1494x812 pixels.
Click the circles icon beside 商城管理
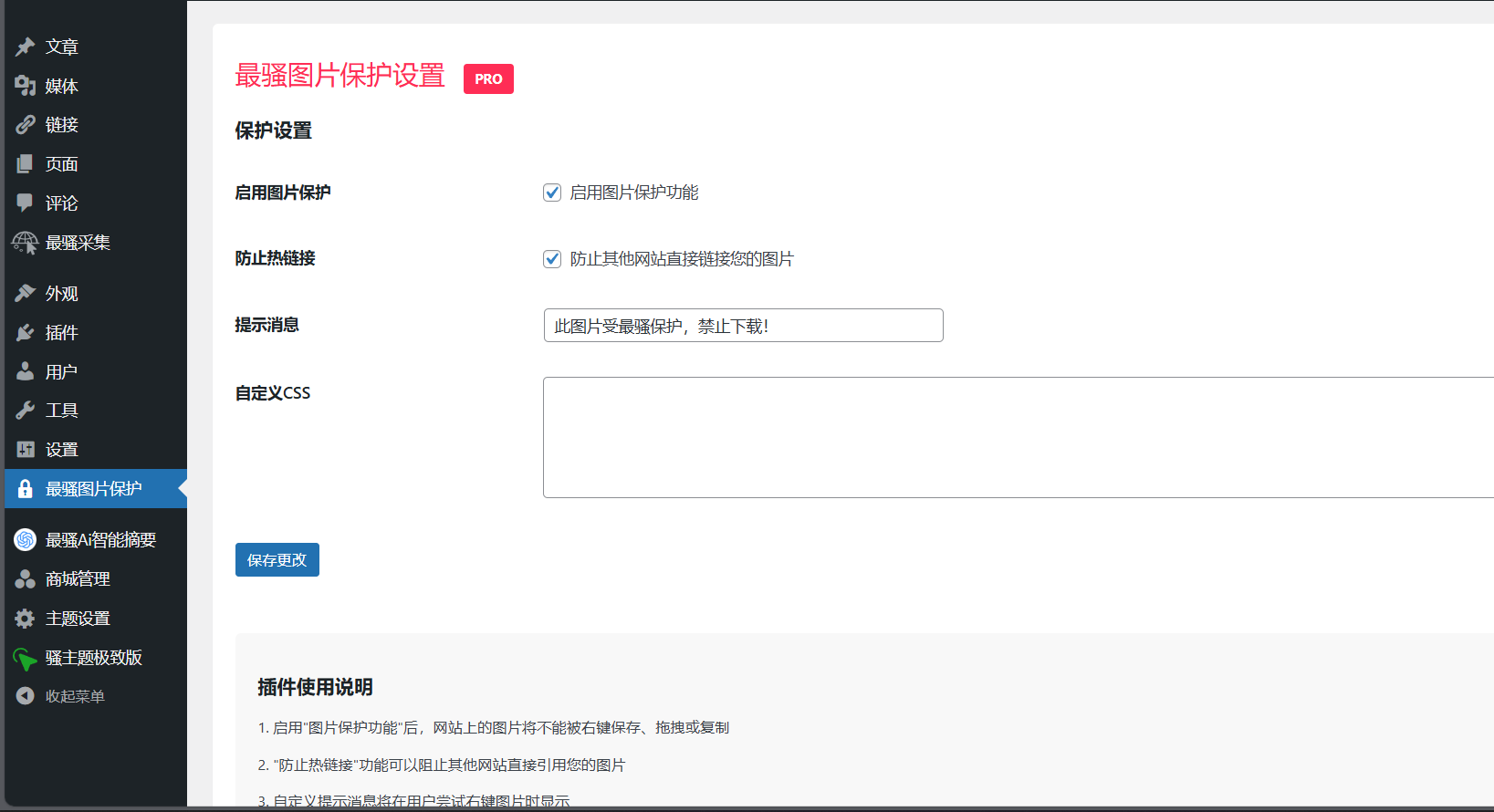click(25, 579)
